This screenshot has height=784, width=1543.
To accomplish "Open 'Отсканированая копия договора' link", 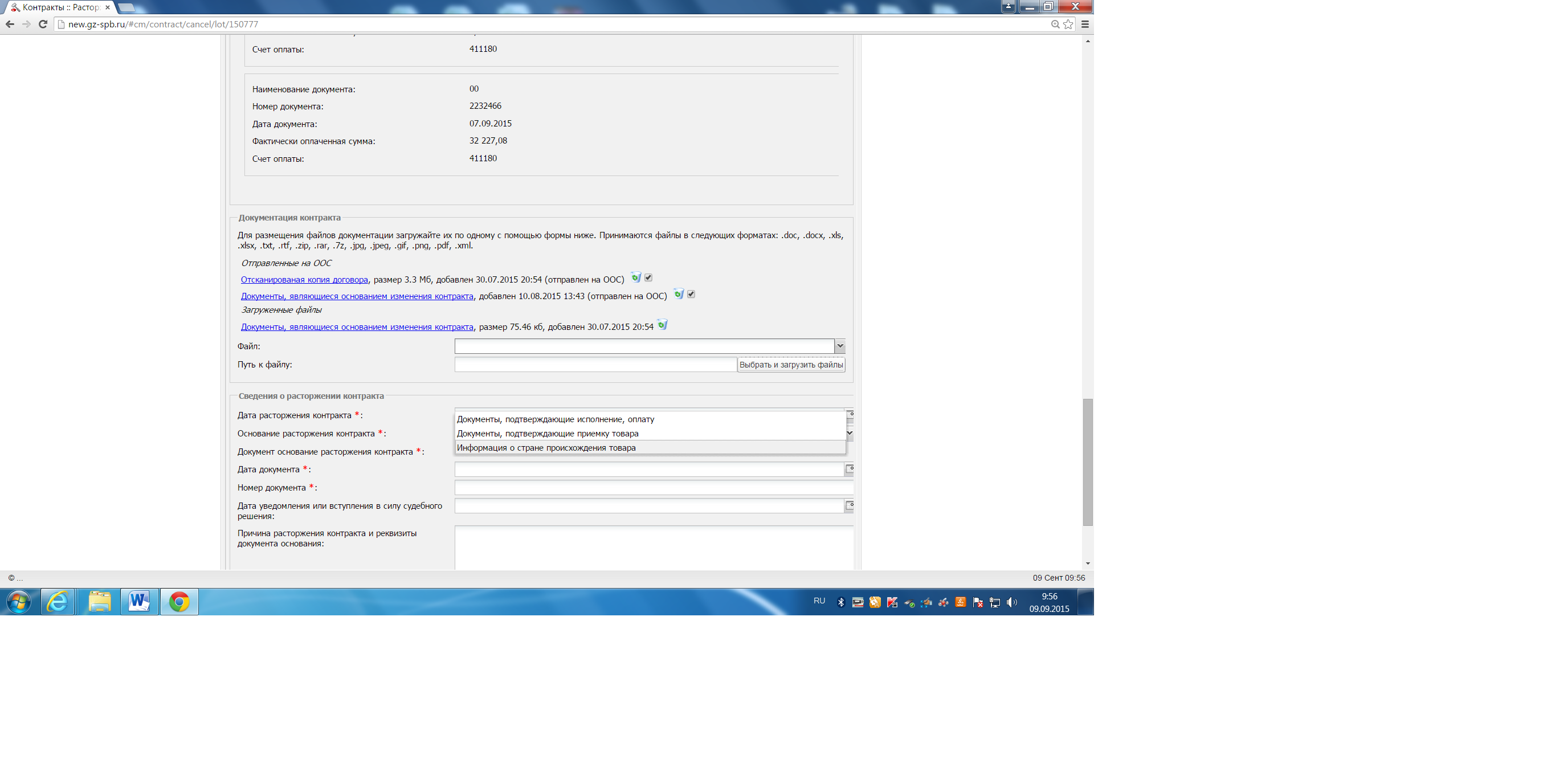I will 304,280.
